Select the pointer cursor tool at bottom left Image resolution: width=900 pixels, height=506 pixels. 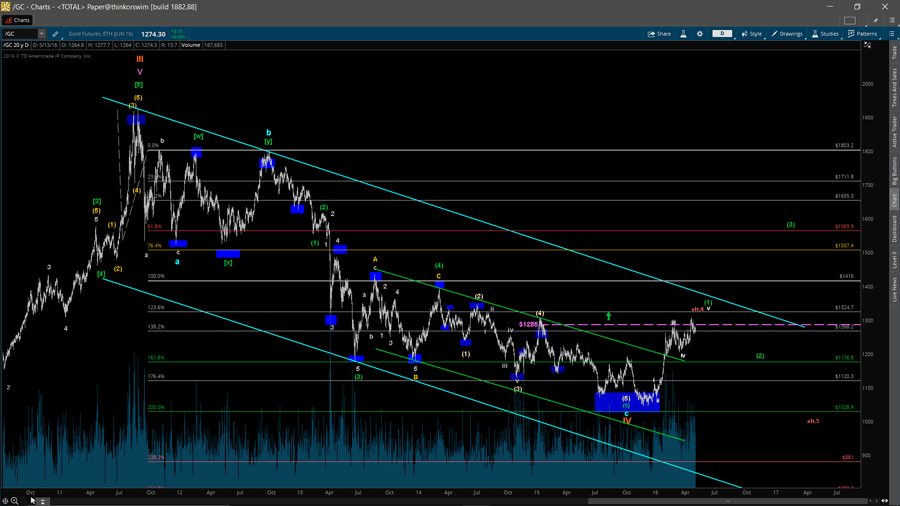pos(33,501)
